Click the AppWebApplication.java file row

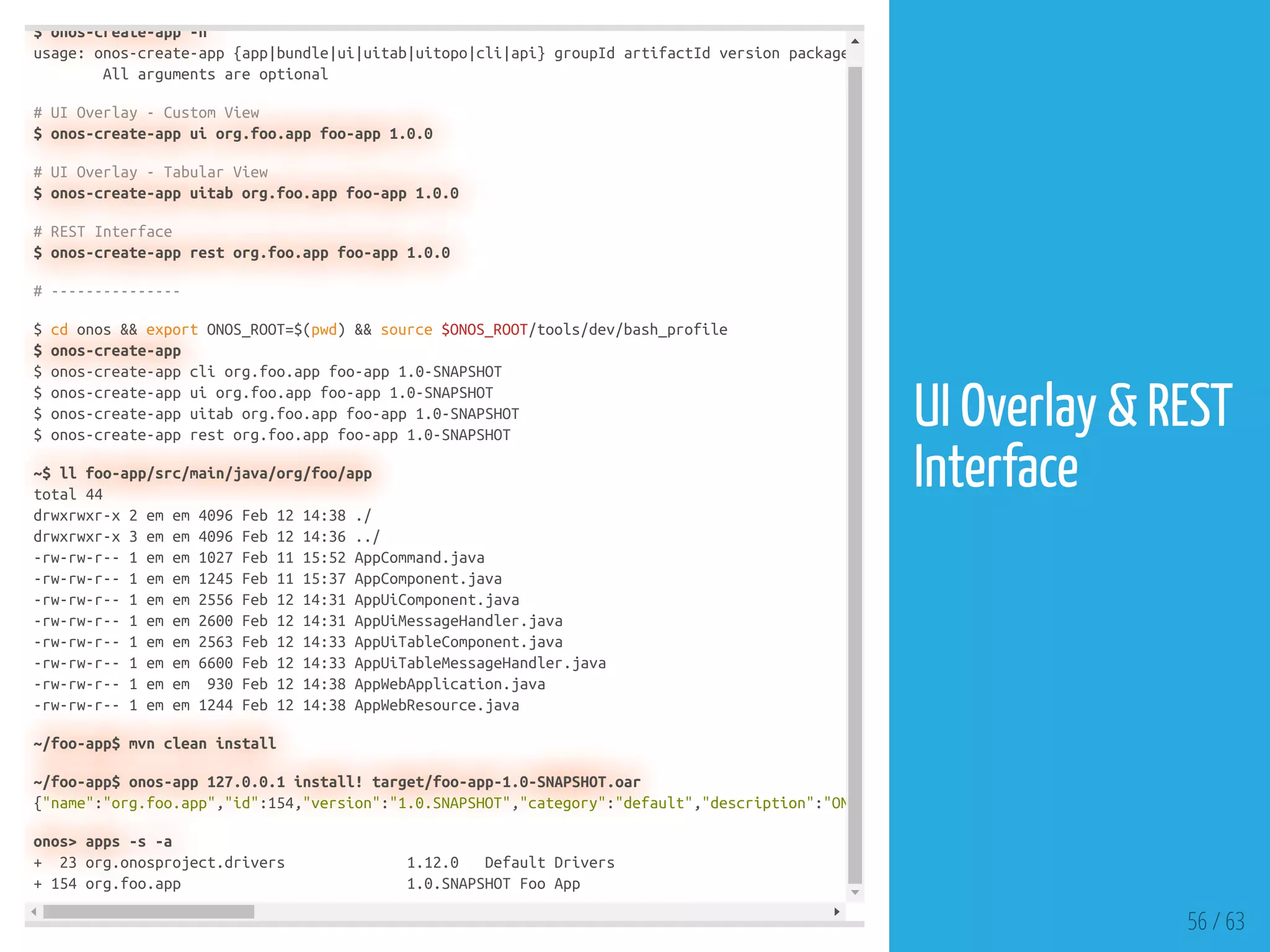point(290,684)
